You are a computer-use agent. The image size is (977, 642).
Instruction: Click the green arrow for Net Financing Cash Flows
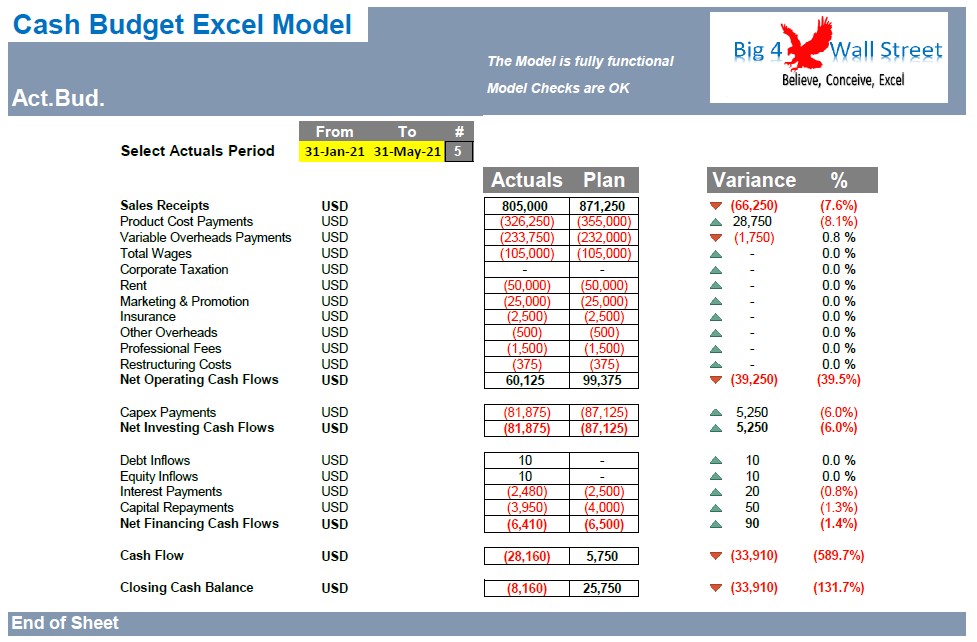click(x=716, y=524)
